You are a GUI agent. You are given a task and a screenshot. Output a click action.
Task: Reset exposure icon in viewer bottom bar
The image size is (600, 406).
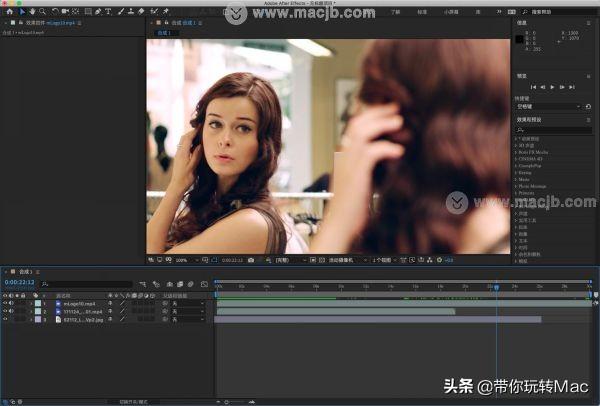440,260
